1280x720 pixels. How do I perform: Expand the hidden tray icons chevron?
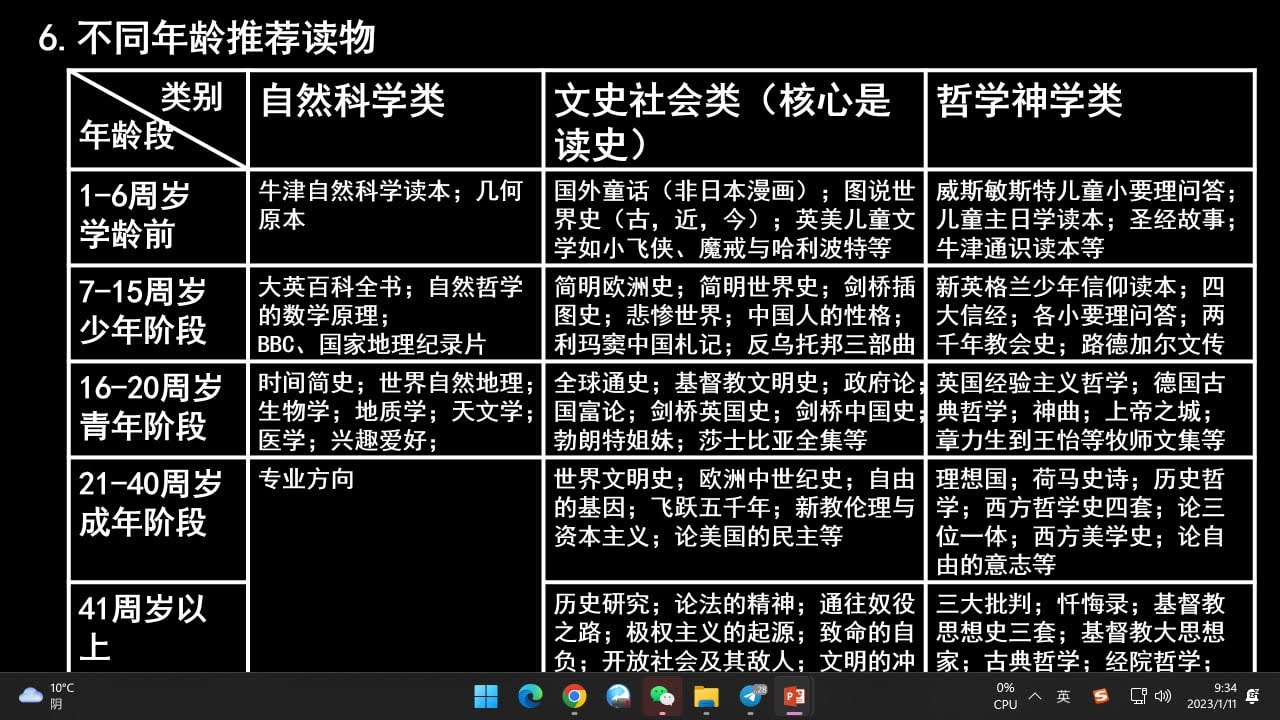1035,696
